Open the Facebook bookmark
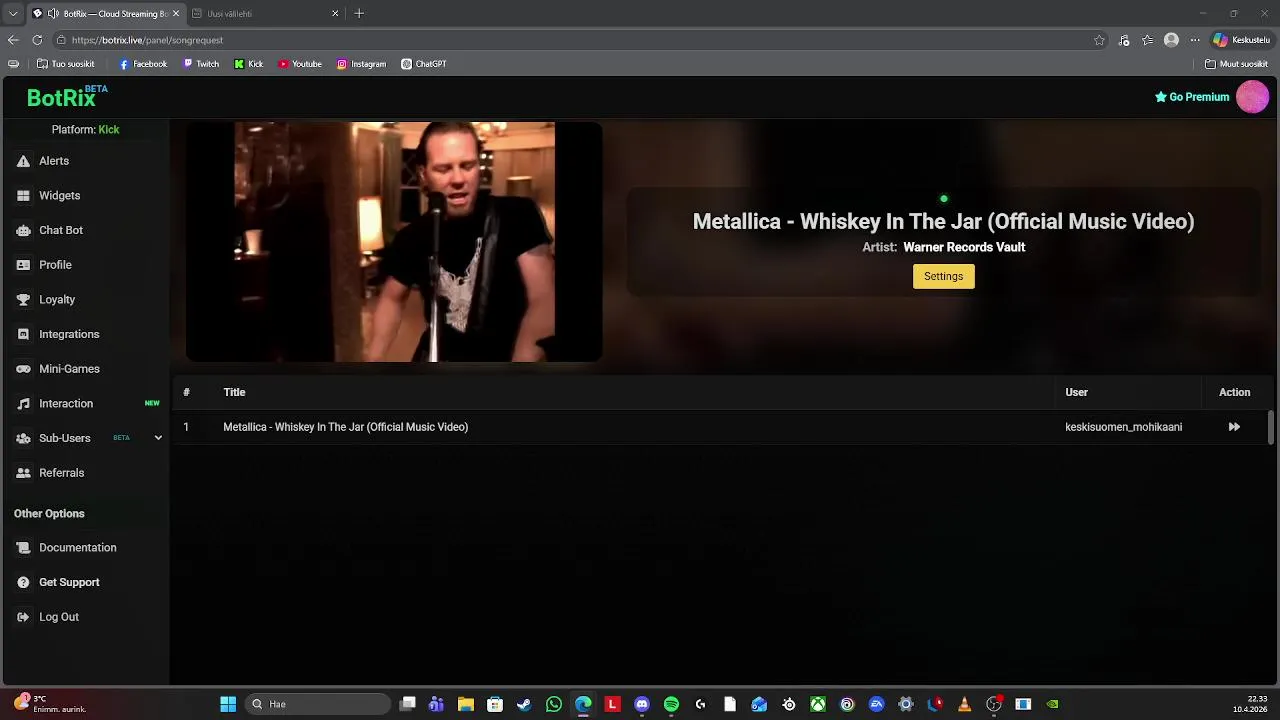The width and height of the screenshot is (1280, 720). tap(143, 64)
